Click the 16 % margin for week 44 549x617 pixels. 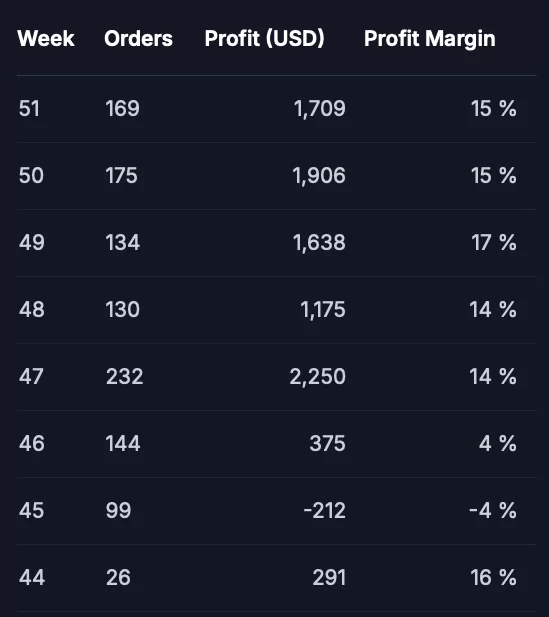point(494,577)
